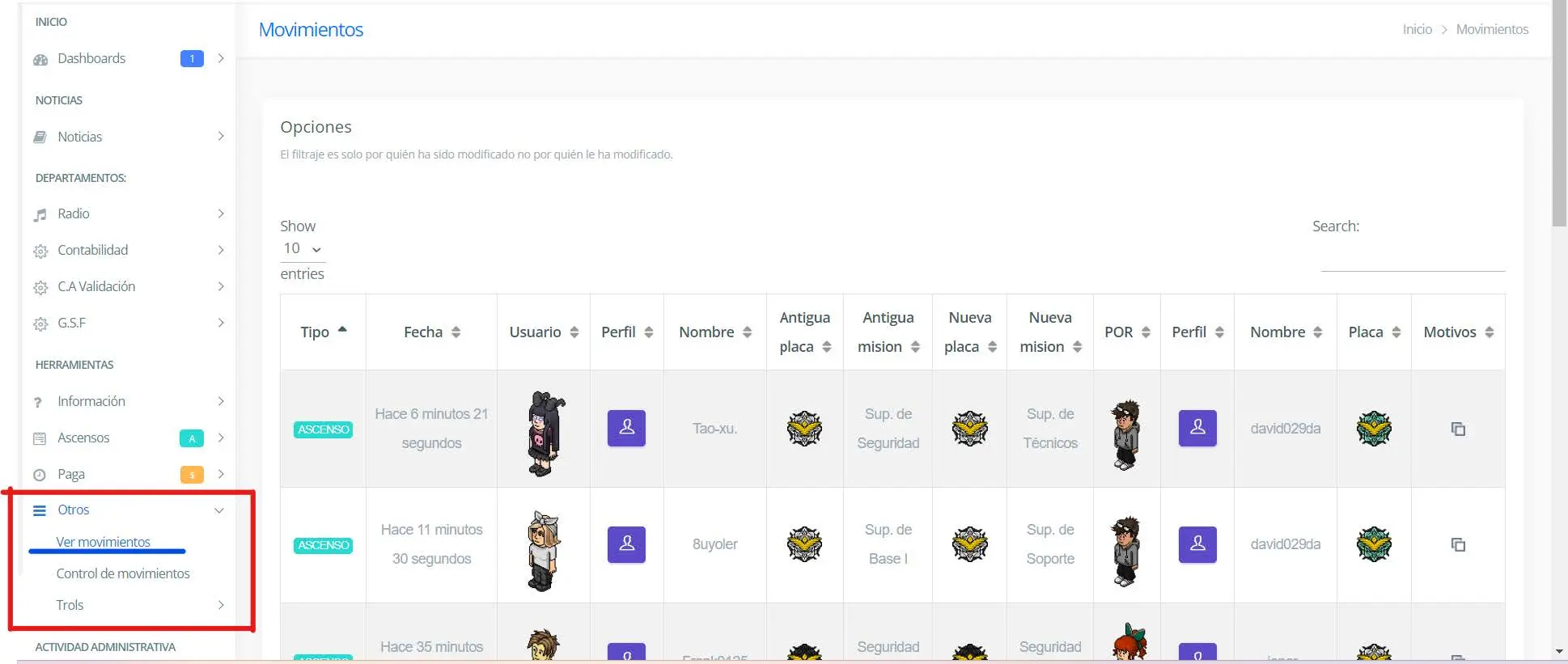Viewport: 1568px width, 664px height.
Task: Click the Inicio breadcrumb link
Action: 1417,30
